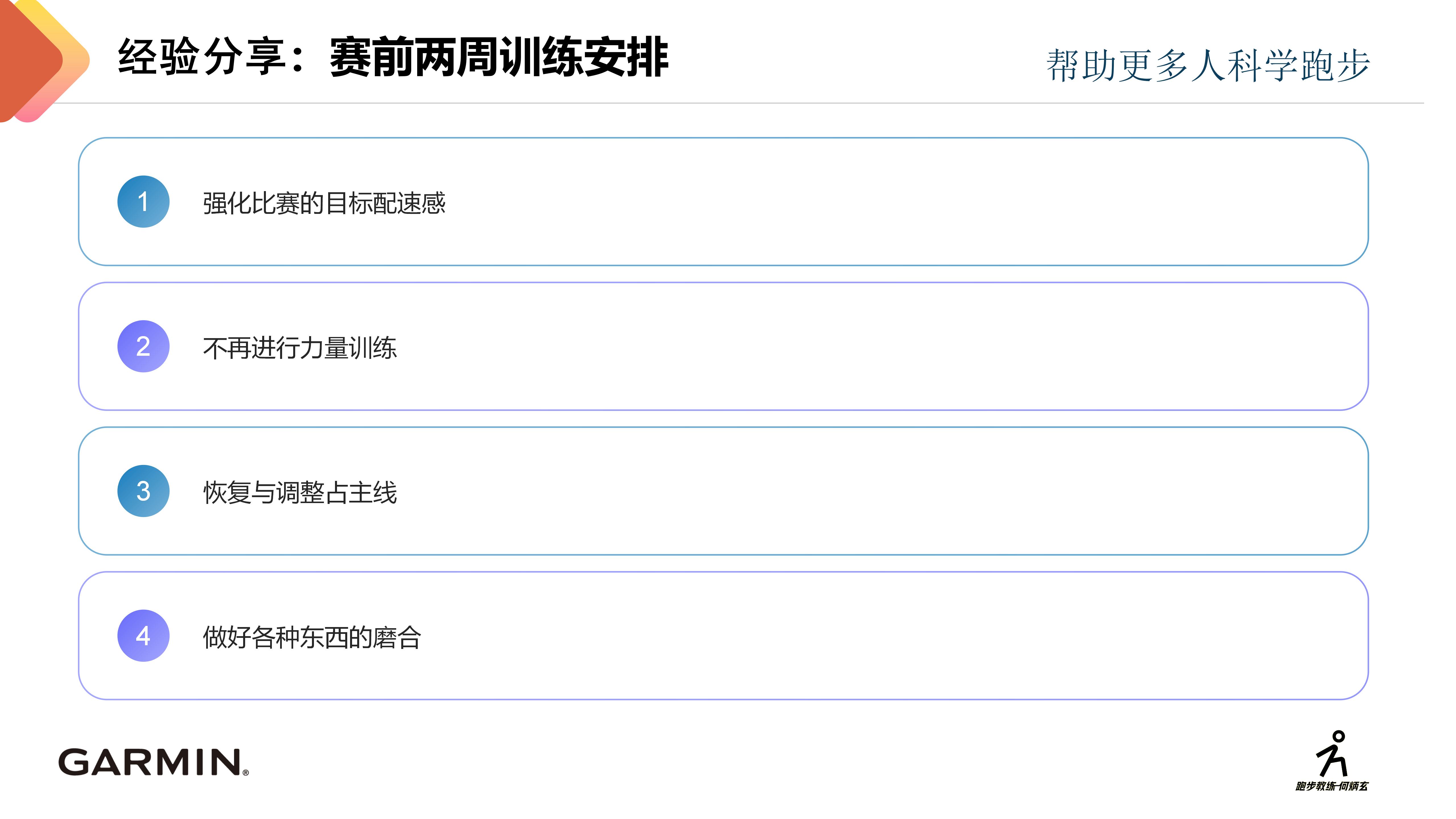Click empty area inside third rounded box
1456x819 pixels.
[848, 491]
